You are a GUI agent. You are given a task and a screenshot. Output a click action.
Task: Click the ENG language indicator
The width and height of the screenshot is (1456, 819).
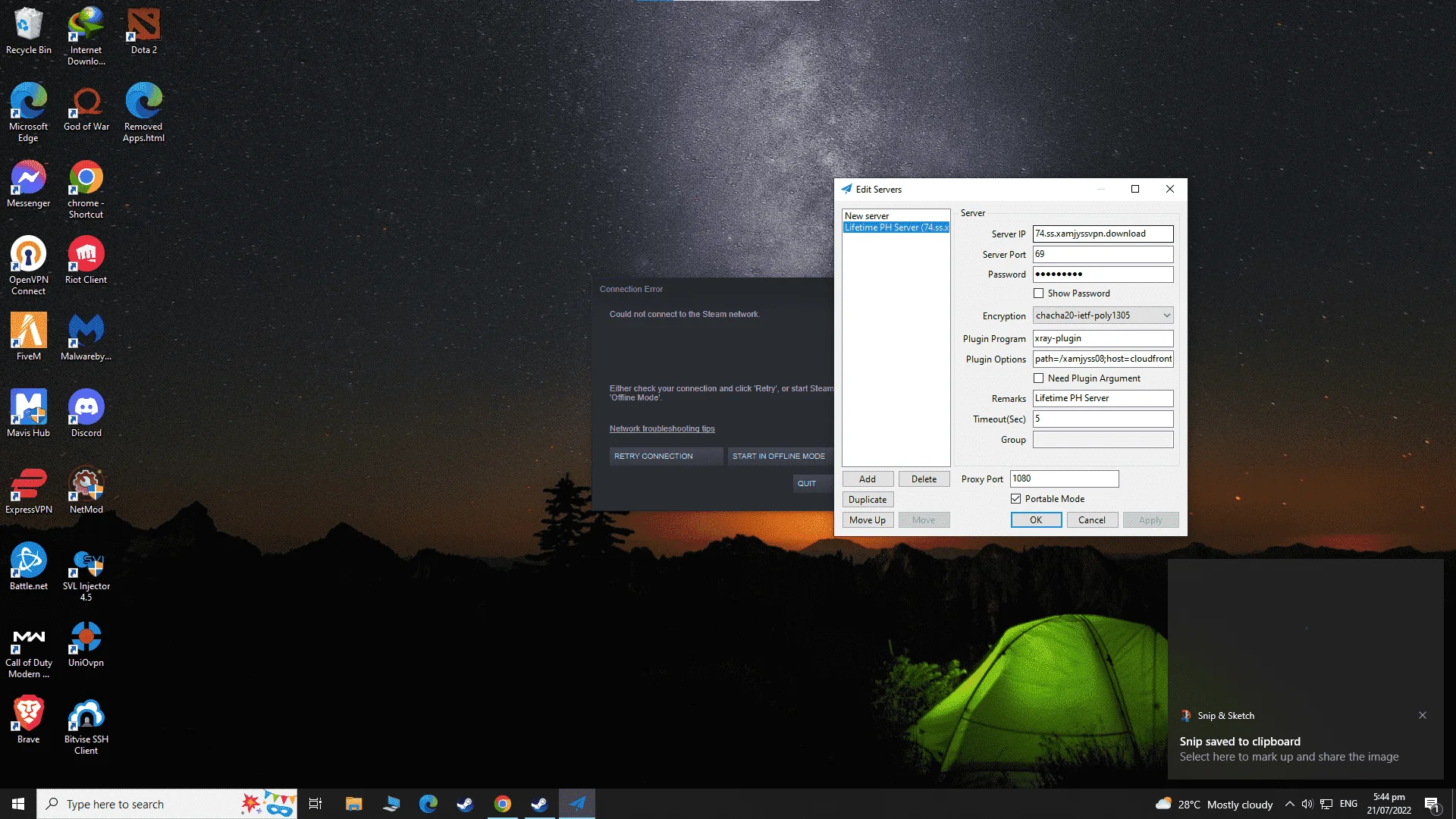(x=1348, y=804)
